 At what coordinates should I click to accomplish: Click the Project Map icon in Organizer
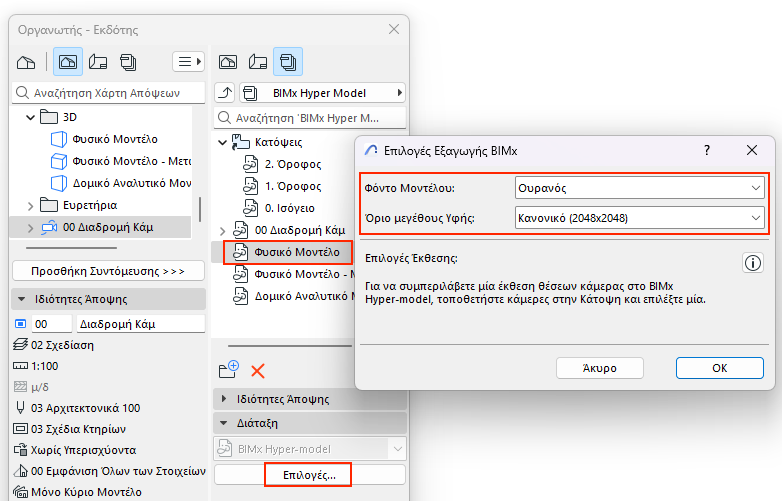click(26, 62)
